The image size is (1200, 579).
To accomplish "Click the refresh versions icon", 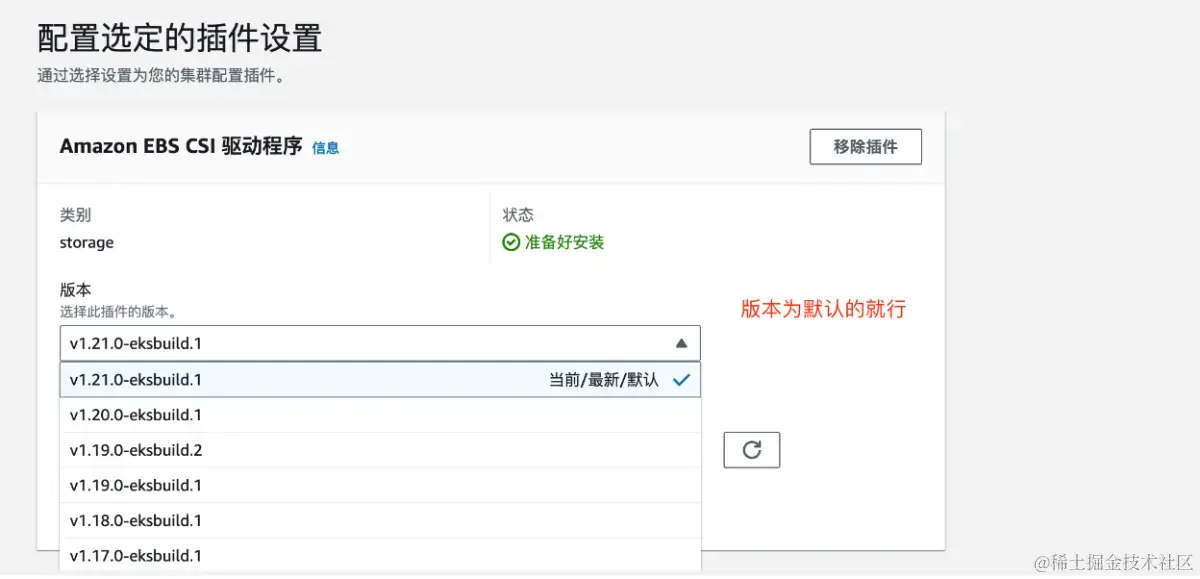I will tap(751, 450).
